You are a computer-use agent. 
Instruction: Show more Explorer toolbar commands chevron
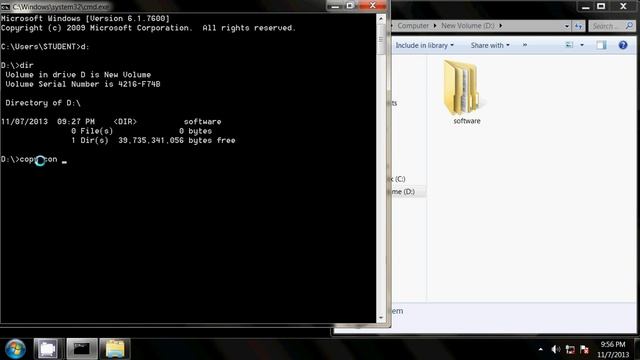click(x=525, y=45)
